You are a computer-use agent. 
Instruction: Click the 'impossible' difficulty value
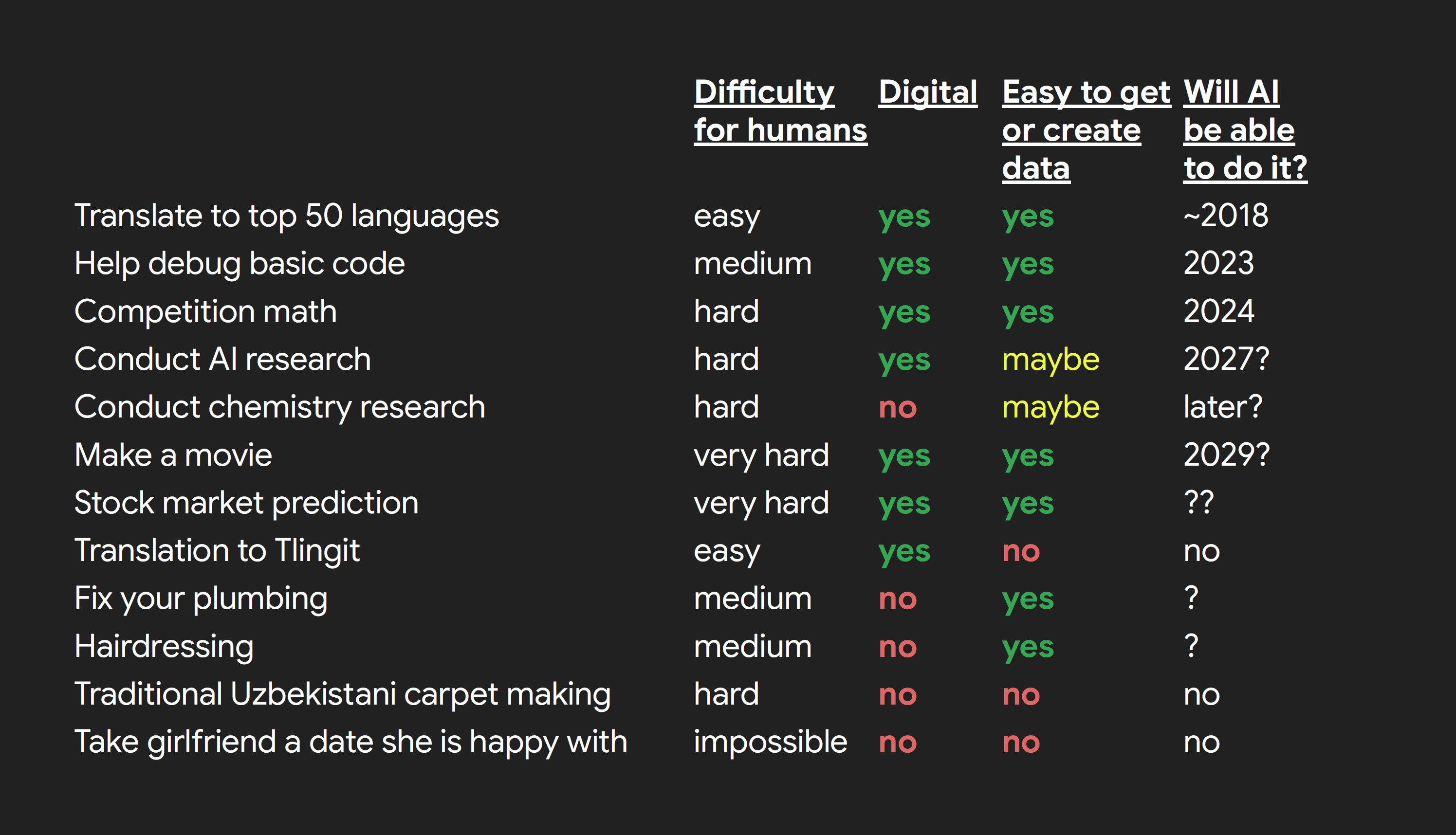click(770, 742)
